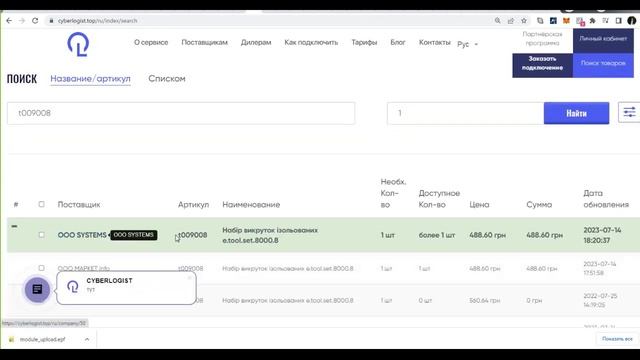Check the OOO SYSTEMS row checkbox
Screen dimensions: 640x360
click(41, 235)
